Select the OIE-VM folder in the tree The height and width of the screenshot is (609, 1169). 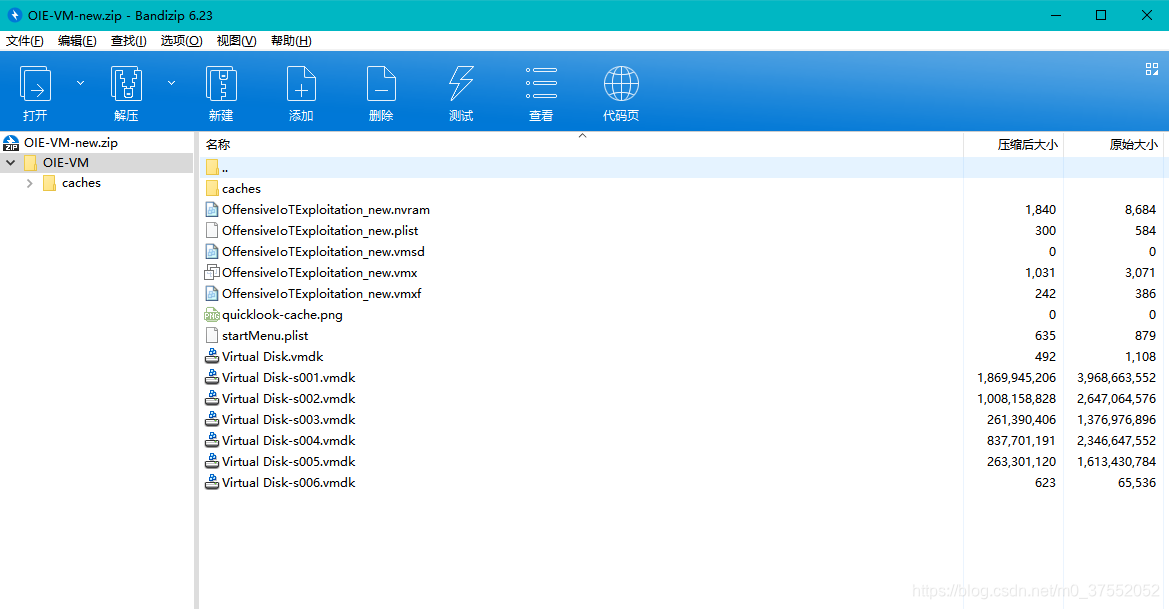(x=66, y=162)
